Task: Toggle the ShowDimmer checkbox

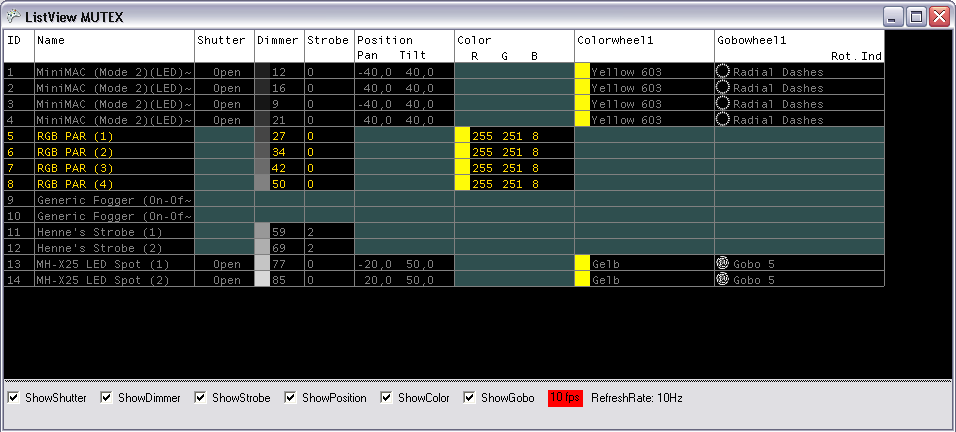Action: 107,398
